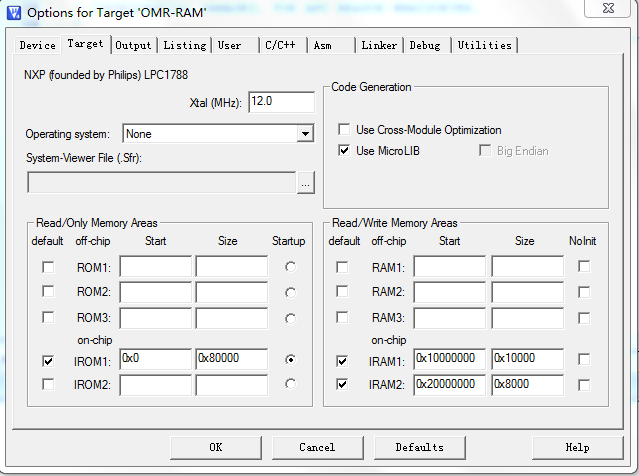The height and width of the screenshot is (476, 639).
Task: Click the RAM1 Start field
Action: (450, 266)
